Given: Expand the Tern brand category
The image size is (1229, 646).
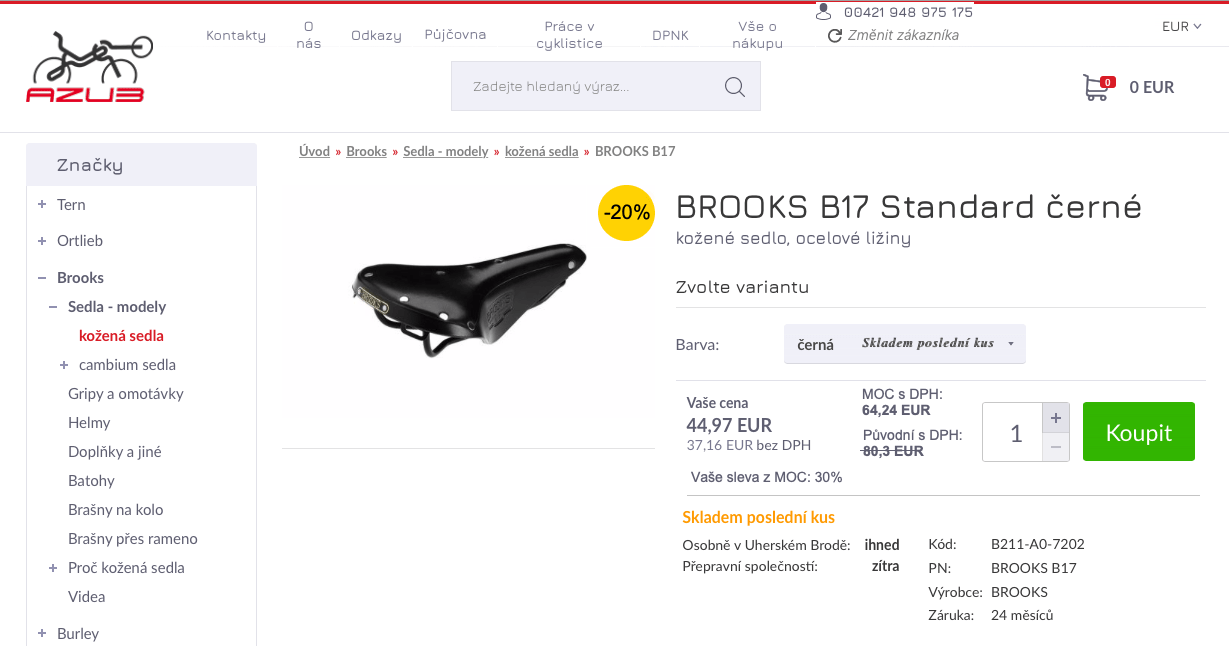Looking at the screenshot, I should (x=42, y=205).
